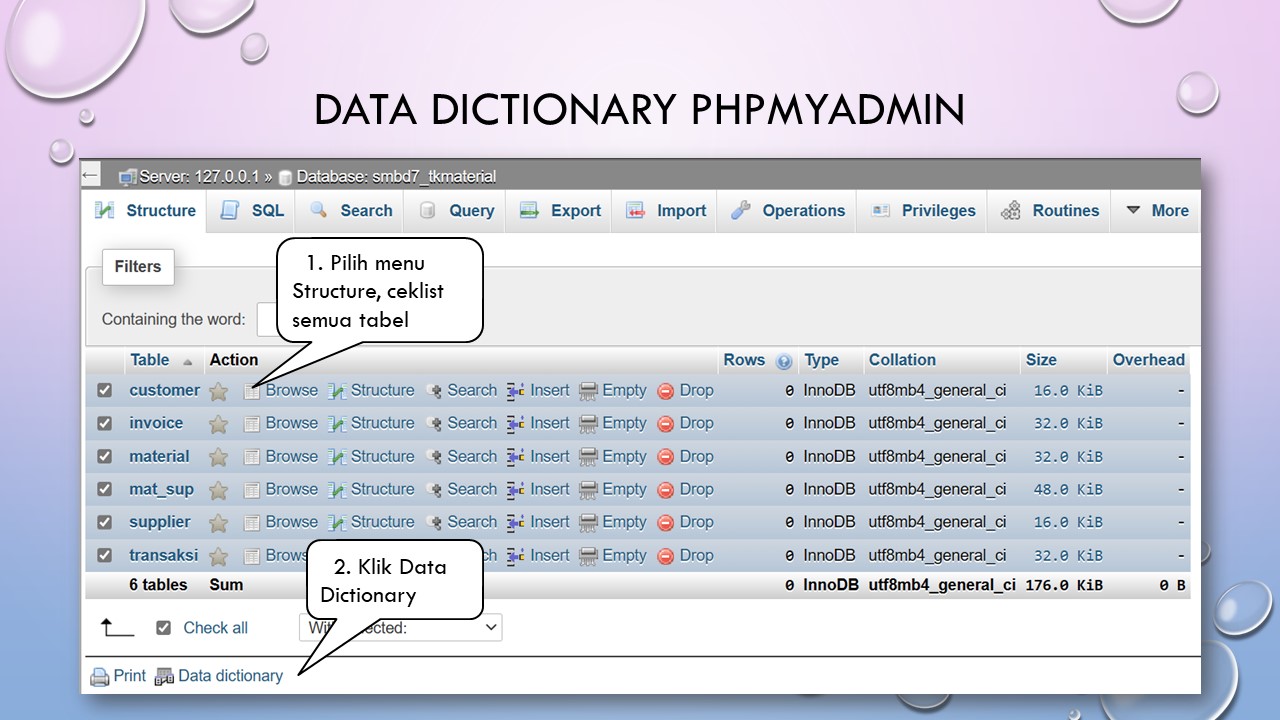Open the Privileges tab

tap(923, 211)
